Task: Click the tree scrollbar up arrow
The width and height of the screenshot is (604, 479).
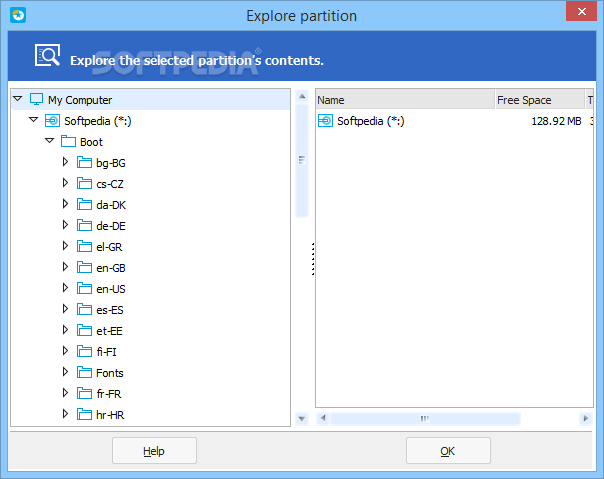Action: tap(302, 96)
